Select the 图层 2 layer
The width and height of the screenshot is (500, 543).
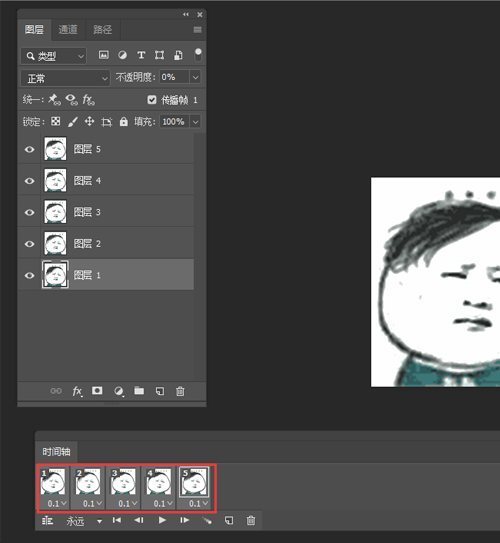tap(106, 243)
